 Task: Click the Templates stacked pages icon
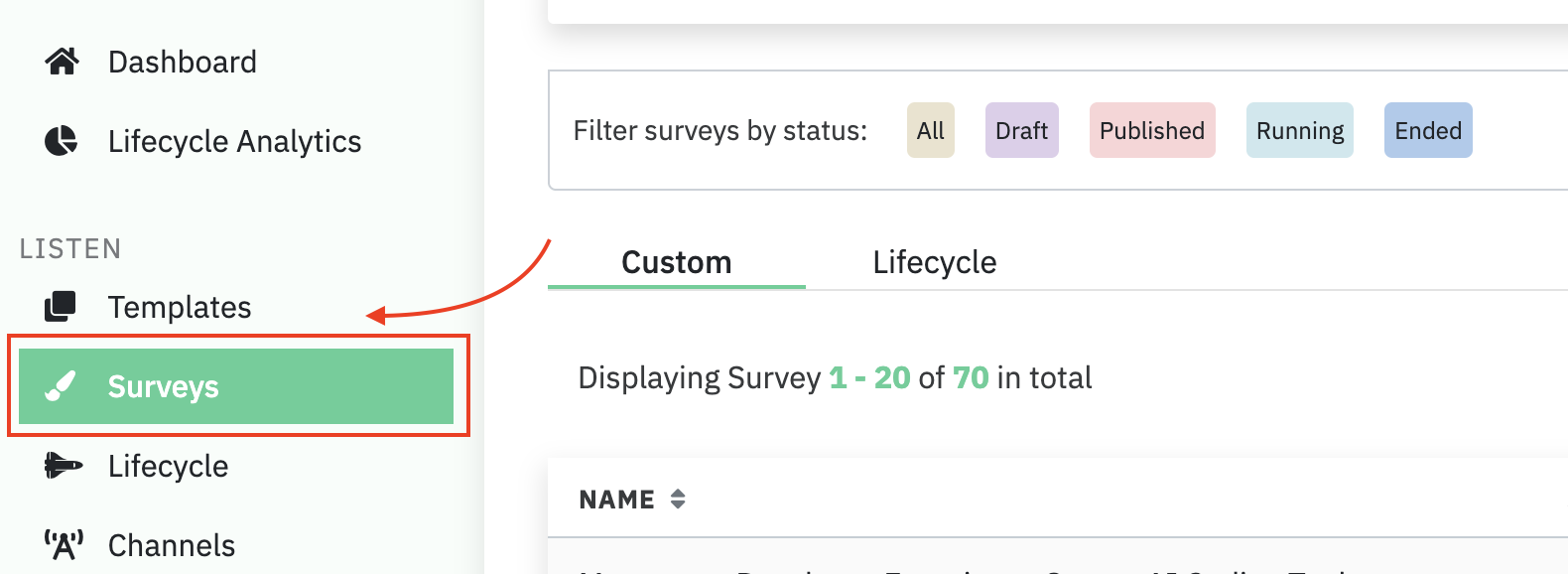click(x=61, y=307)
